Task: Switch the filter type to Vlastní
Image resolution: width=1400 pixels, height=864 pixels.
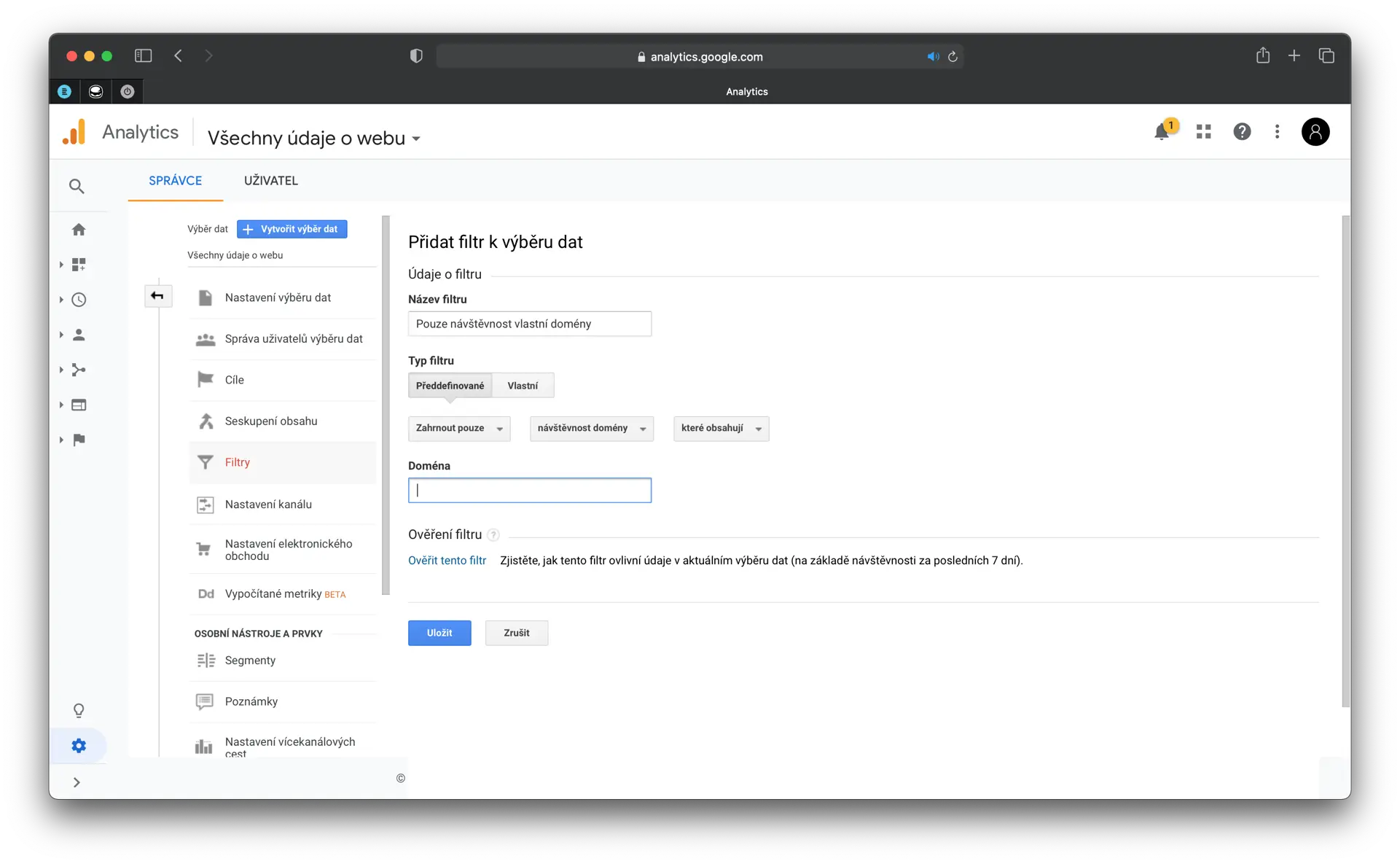Action: [x=523, y=386]
